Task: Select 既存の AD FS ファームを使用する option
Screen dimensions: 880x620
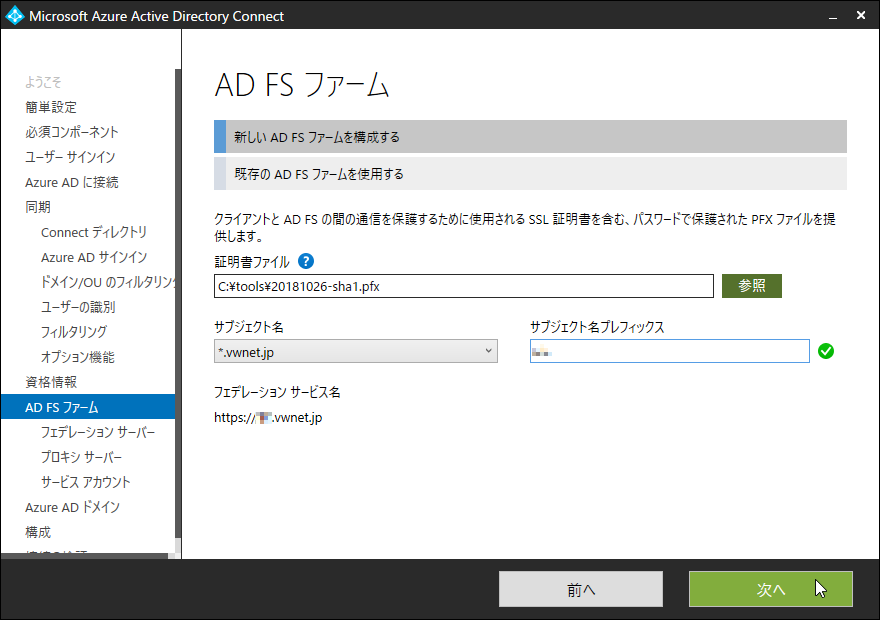Action: point(530,174)
